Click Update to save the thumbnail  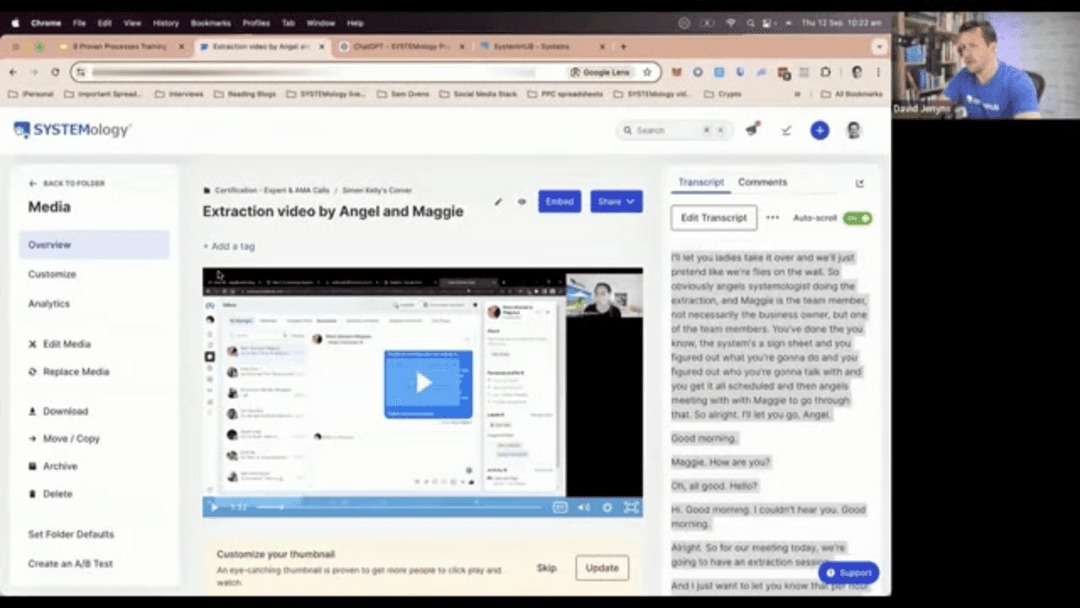click(x=601, y=567)
